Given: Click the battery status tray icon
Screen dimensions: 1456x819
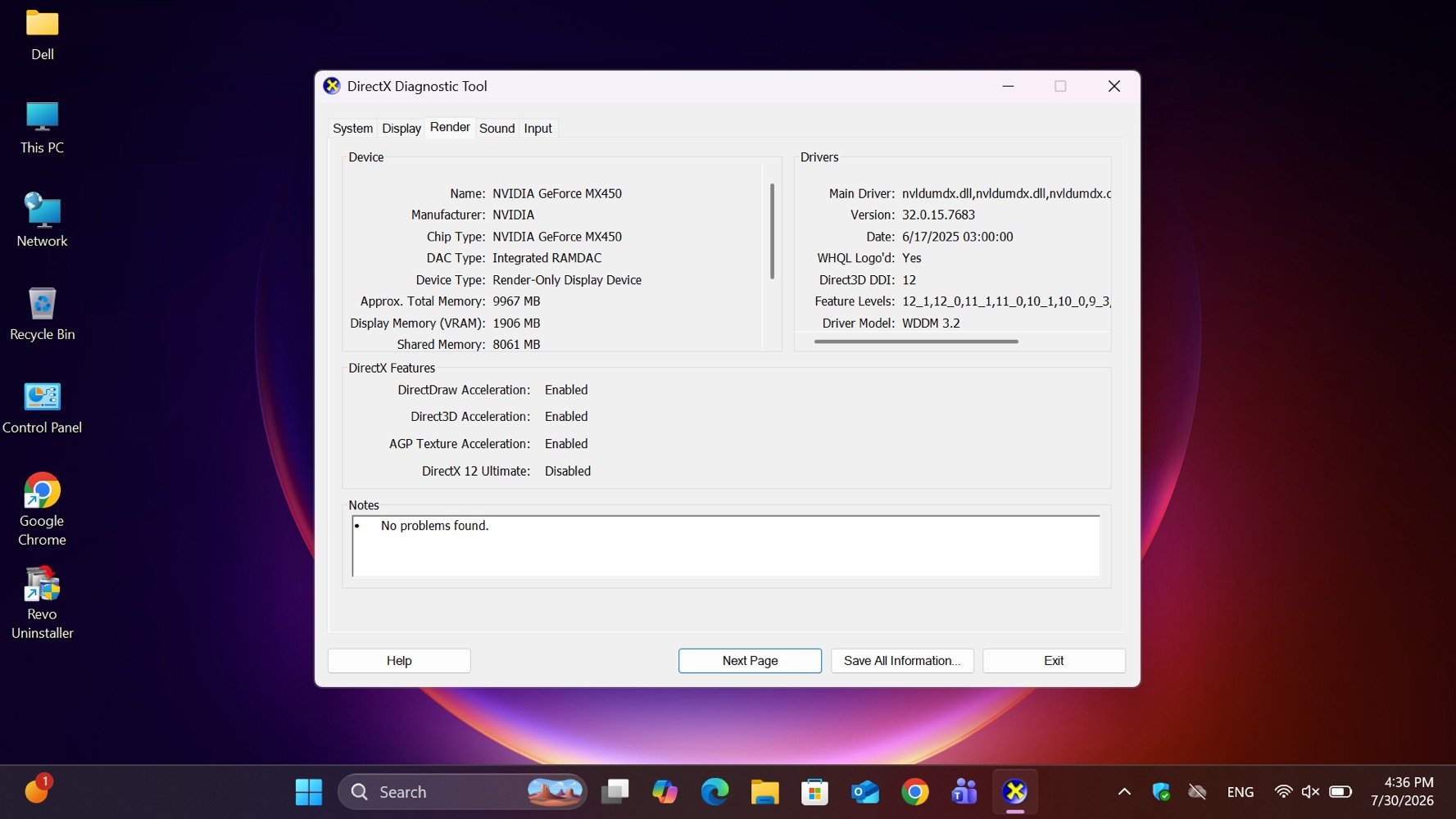Looking at the screenshot, I should click(1340, 792).
